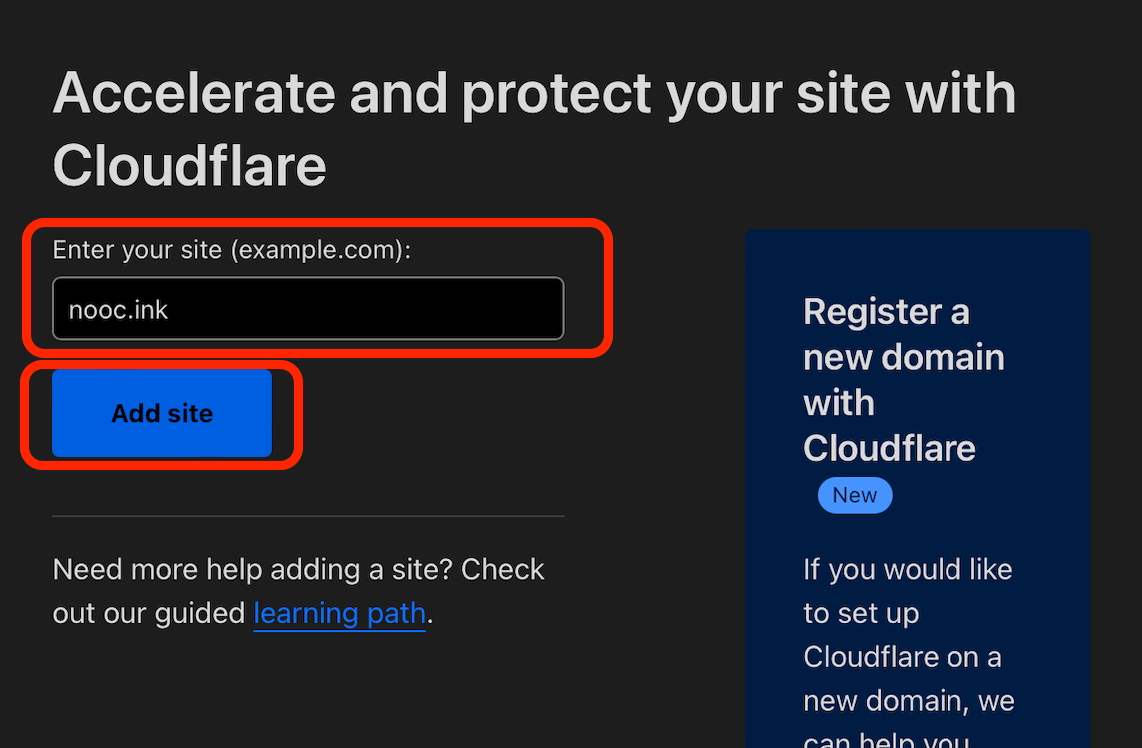Click the New badge on the domain card
Screen dimensions: 1142x748
point(855,495)
